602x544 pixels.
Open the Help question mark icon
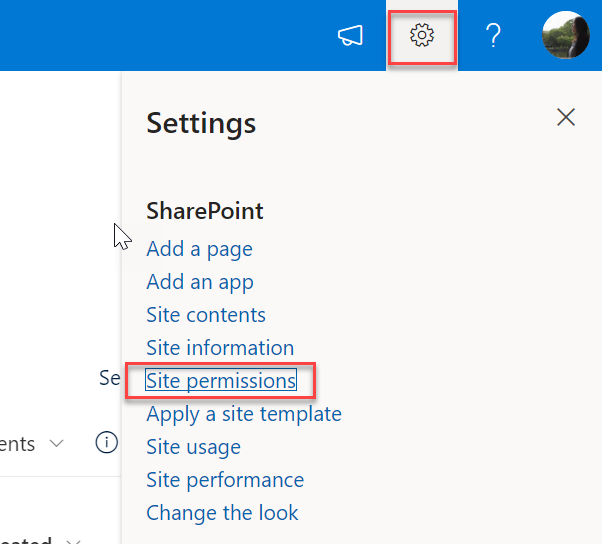click(493, 35)
